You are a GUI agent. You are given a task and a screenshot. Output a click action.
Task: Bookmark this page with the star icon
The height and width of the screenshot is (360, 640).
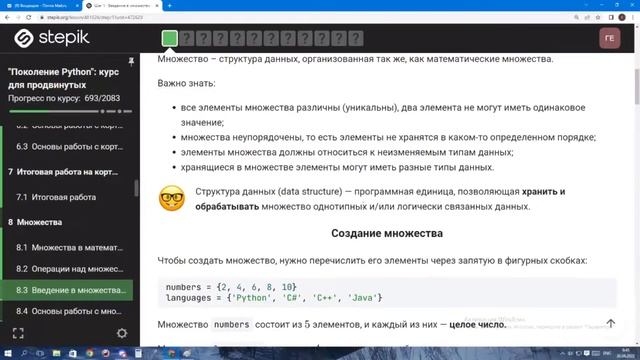[598, 18]
